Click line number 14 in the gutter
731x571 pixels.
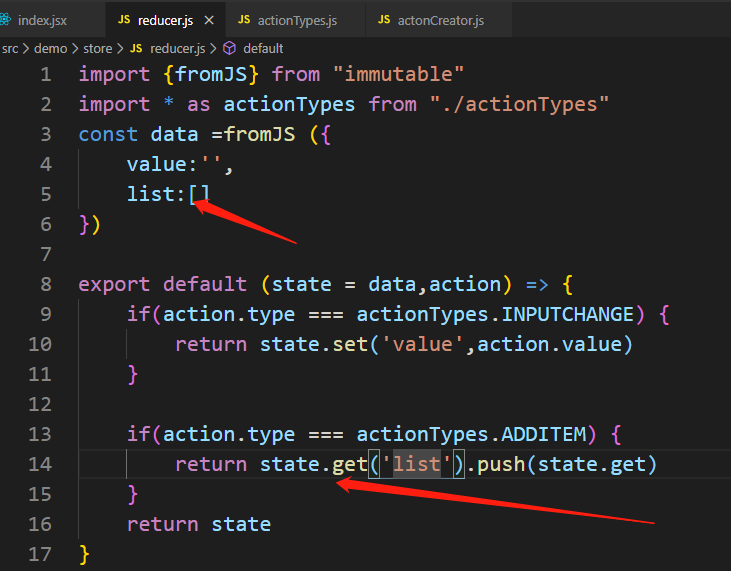coord(40,464)
